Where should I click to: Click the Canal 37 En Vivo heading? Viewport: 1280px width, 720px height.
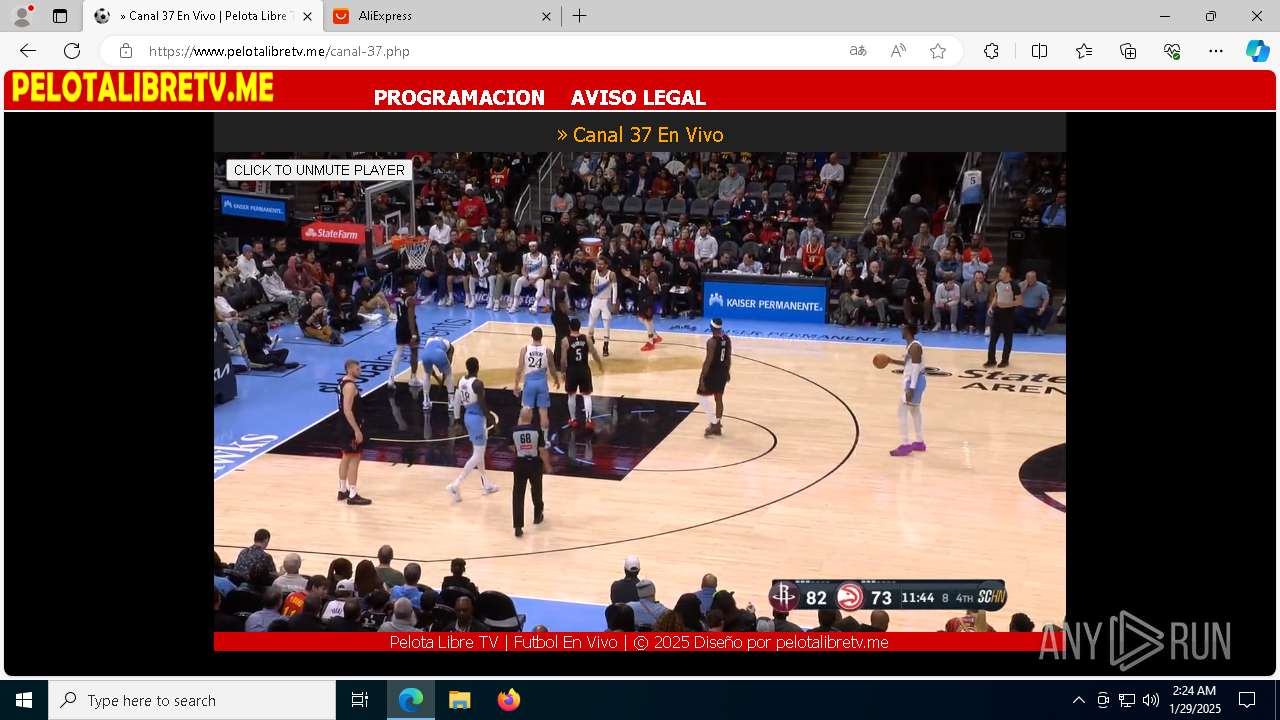pos(640,134)
